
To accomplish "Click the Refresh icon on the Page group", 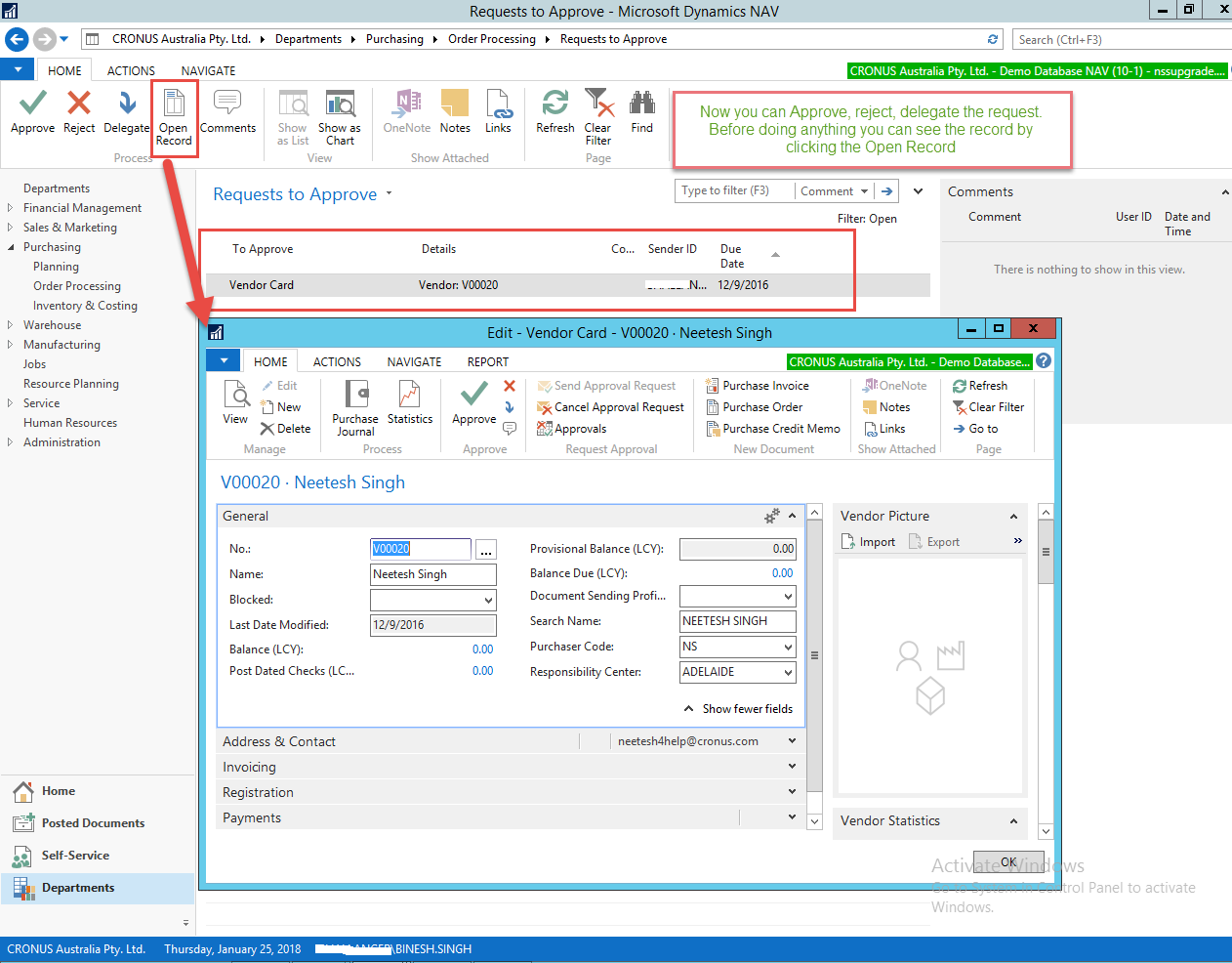I will tap(554, 110).
